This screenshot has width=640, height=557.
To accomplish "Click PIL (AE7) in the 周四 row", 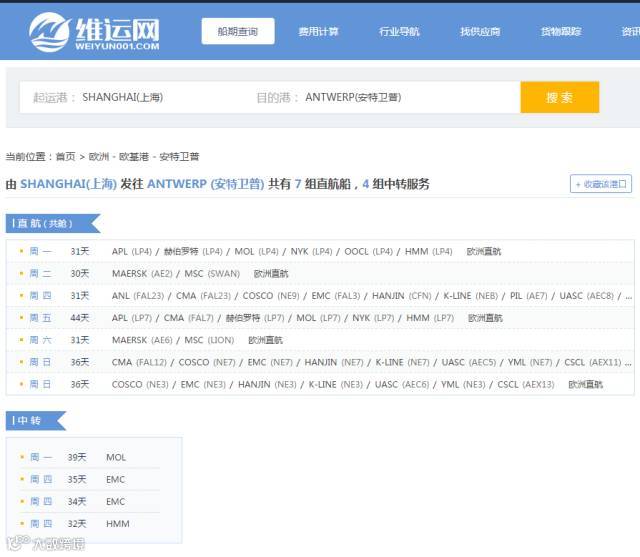I will (529, 295).
